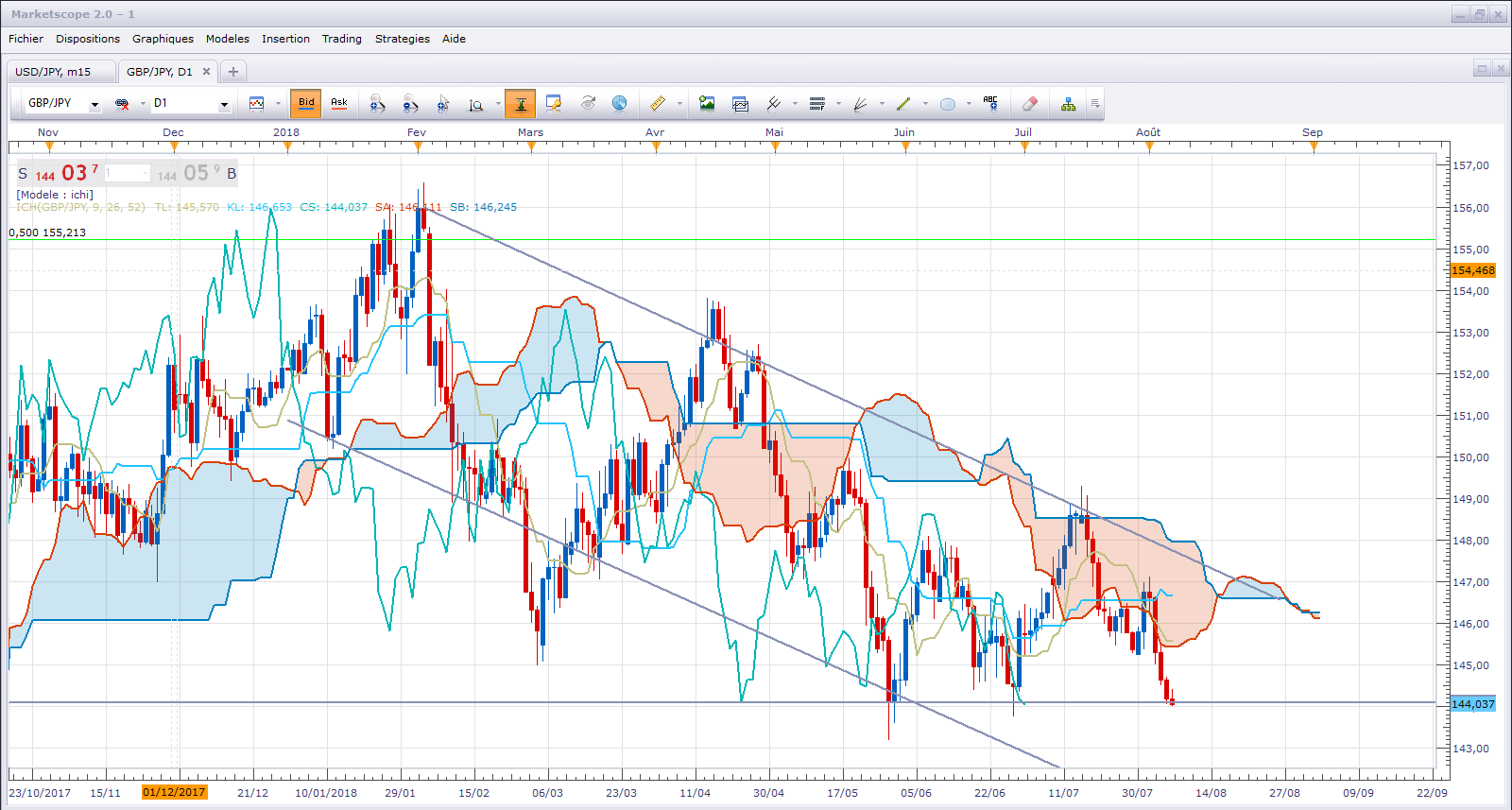Select the eraser tool
This screenshot has height=810, width=1512.
(1030, 104)
